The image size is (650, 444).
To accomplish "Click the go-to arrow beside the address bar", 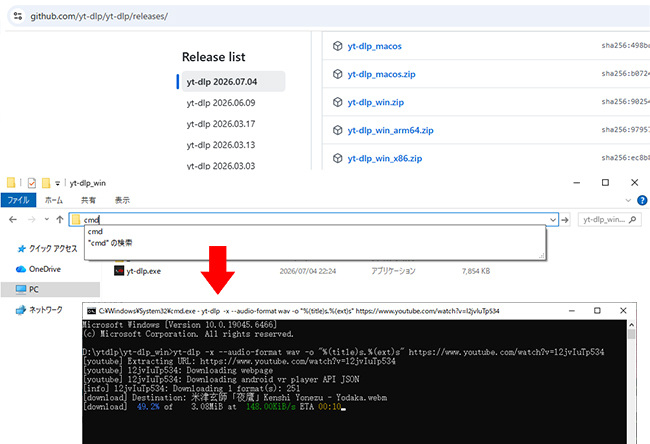I will pyautogui.click(x=565, y=220).
